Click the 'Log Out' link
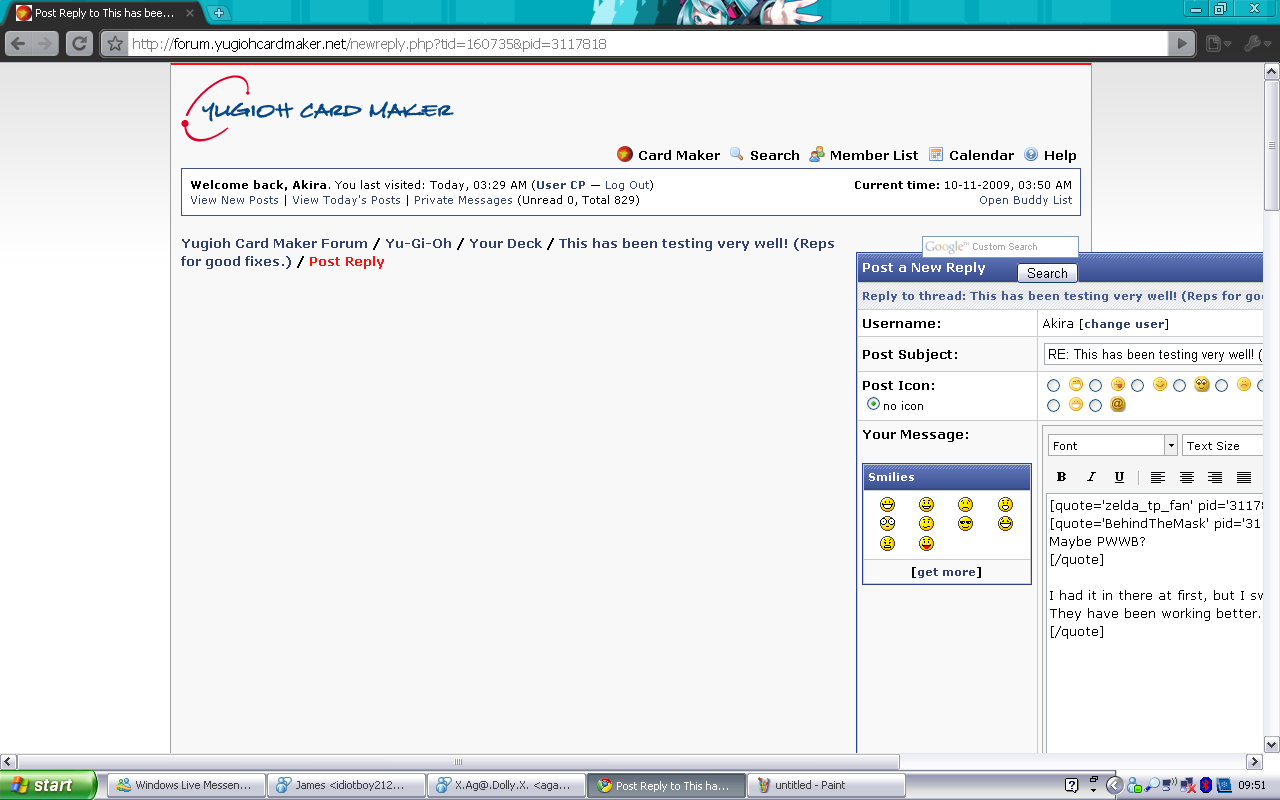Image resolution: width=1280 pixels, height=800 pixels. [627, 185]
